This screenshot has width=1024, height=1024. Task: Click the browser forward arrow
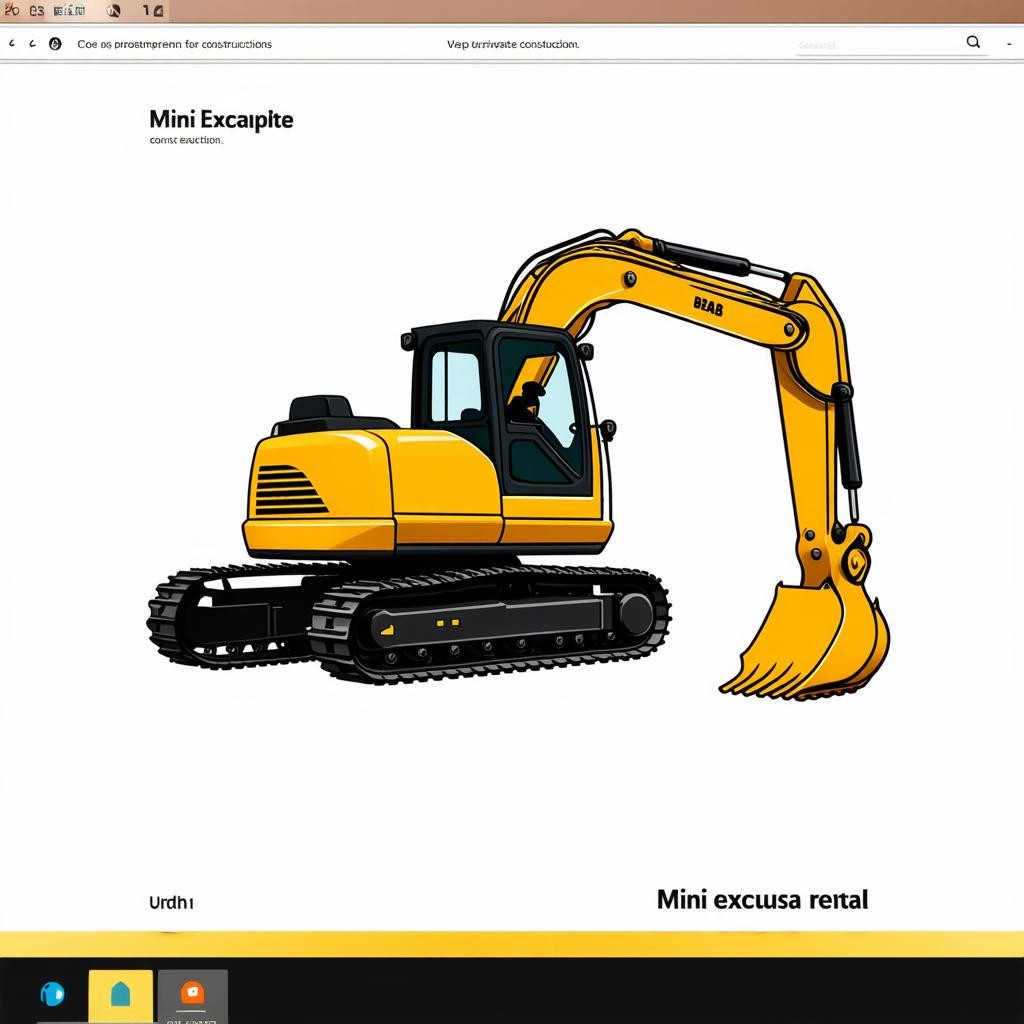(32, 44)
